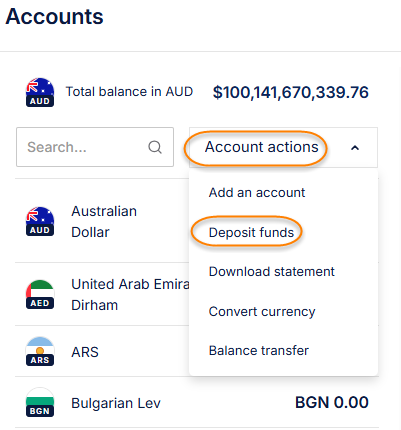Click the ARS Argentina flag icon

point(40,351)
